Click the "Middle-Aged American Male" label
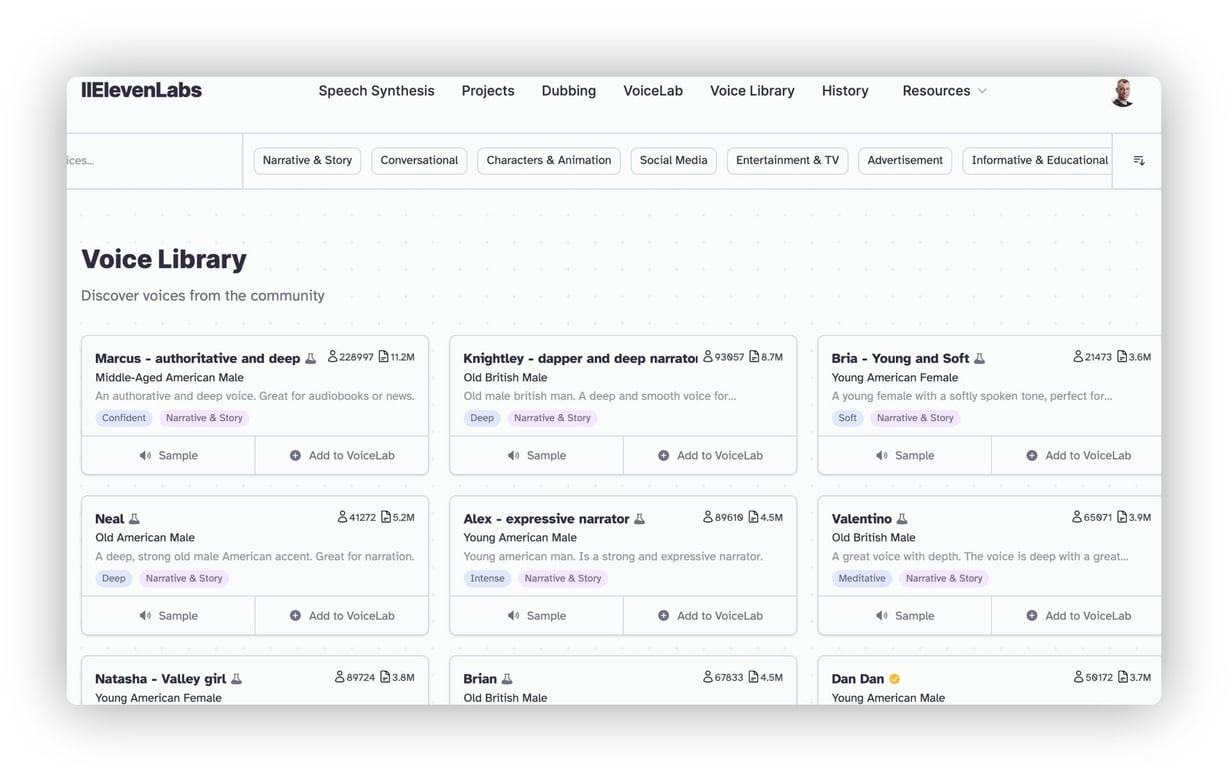 tap(169, 377)
